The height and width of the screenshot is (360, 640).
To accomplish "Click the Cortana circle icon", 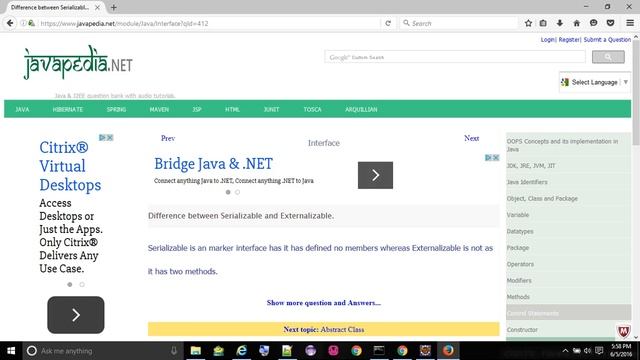I will click(x=31, y=351).
